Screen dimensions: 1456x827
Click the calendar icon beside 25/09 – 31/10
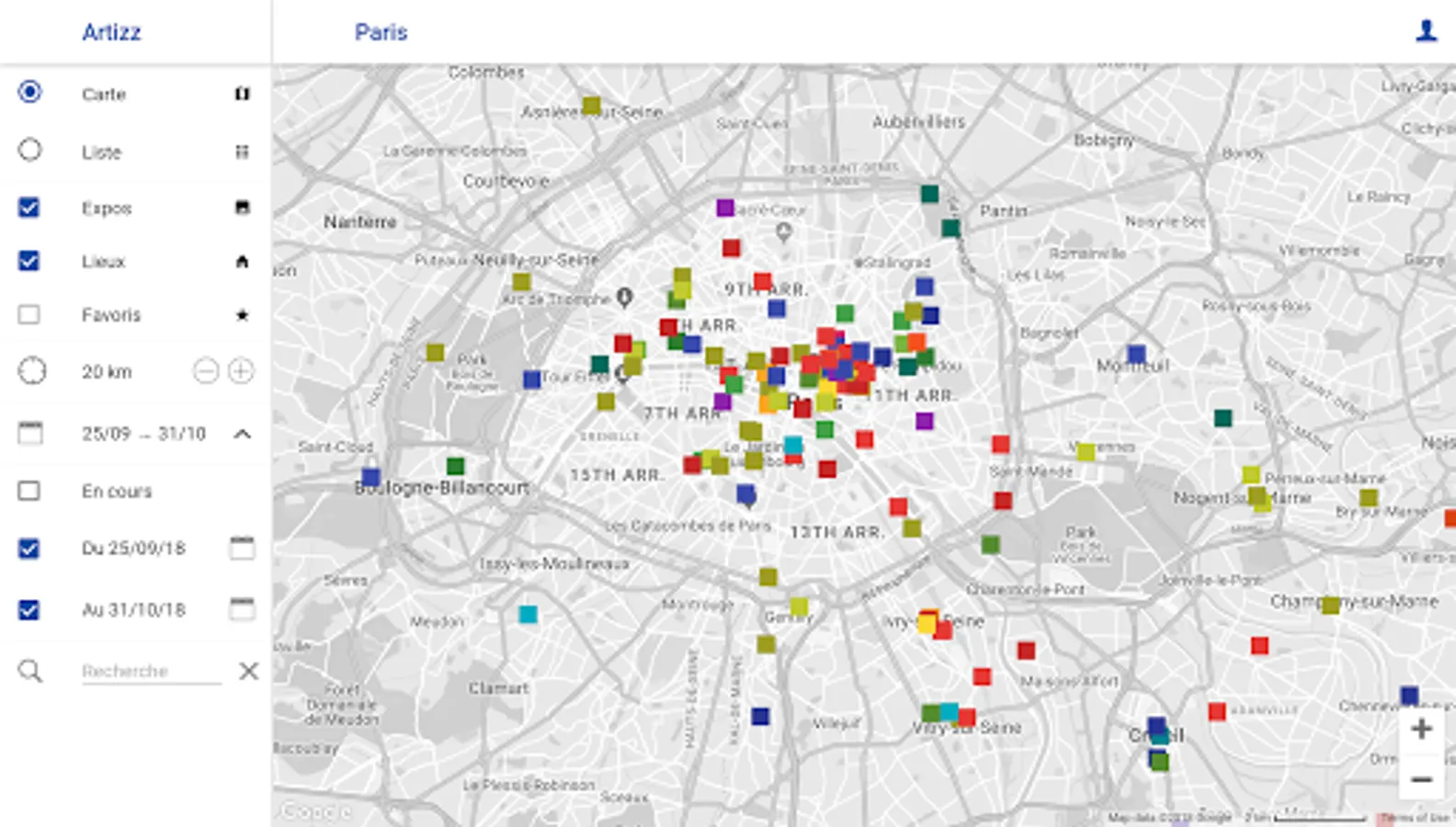30,433
